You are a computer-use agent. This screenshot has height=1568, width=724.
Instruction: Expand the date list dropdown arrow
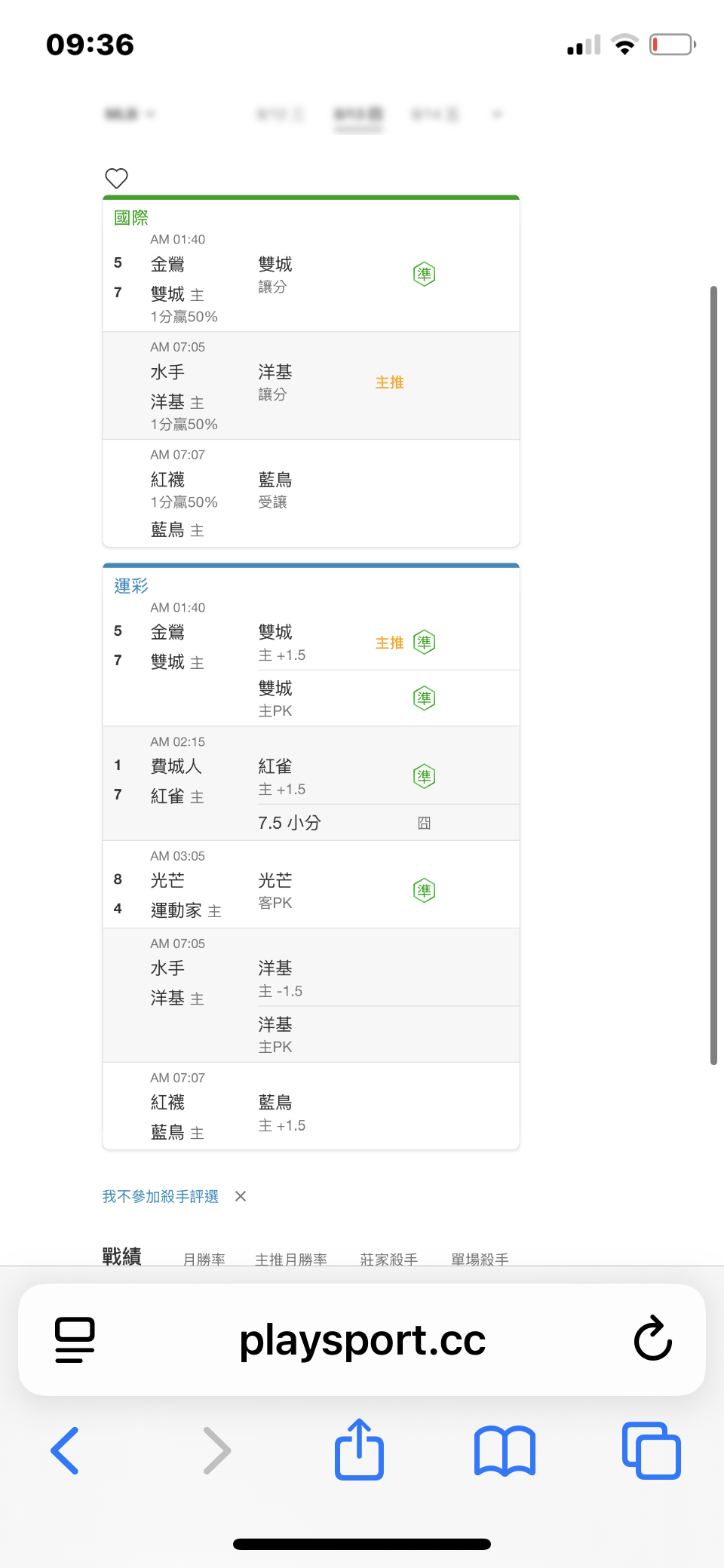point(497,114)
